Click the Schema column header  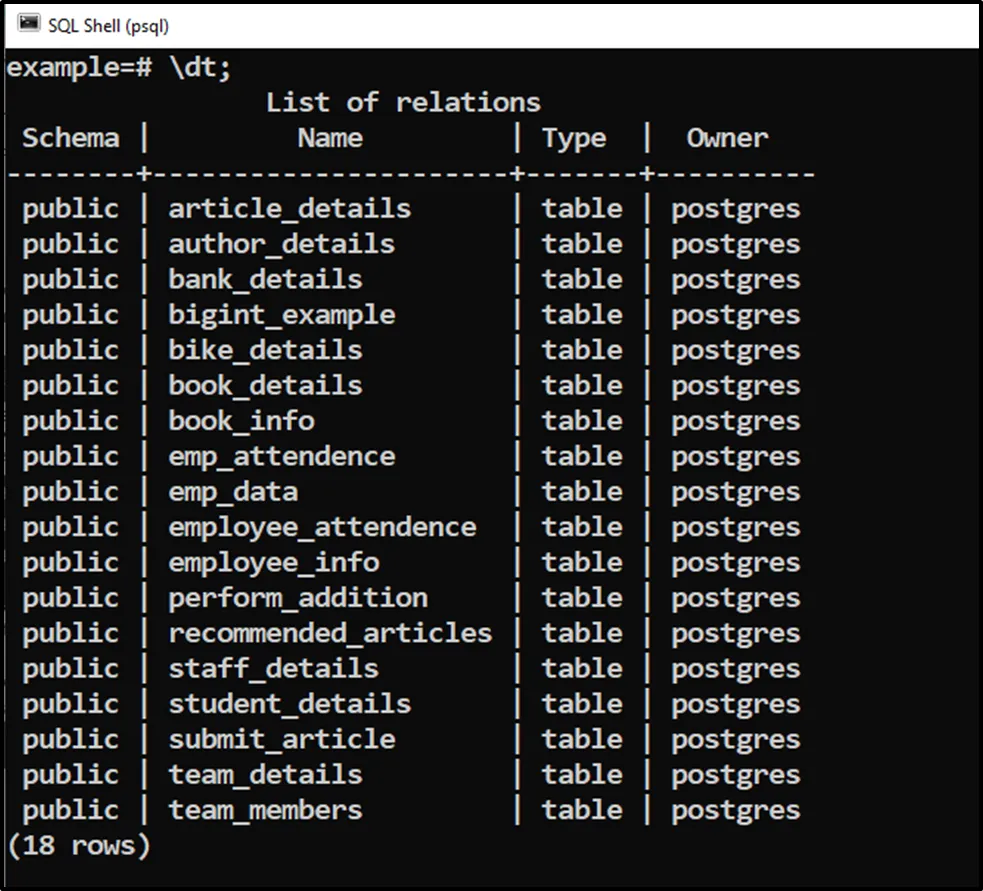(x=71, y=138)
